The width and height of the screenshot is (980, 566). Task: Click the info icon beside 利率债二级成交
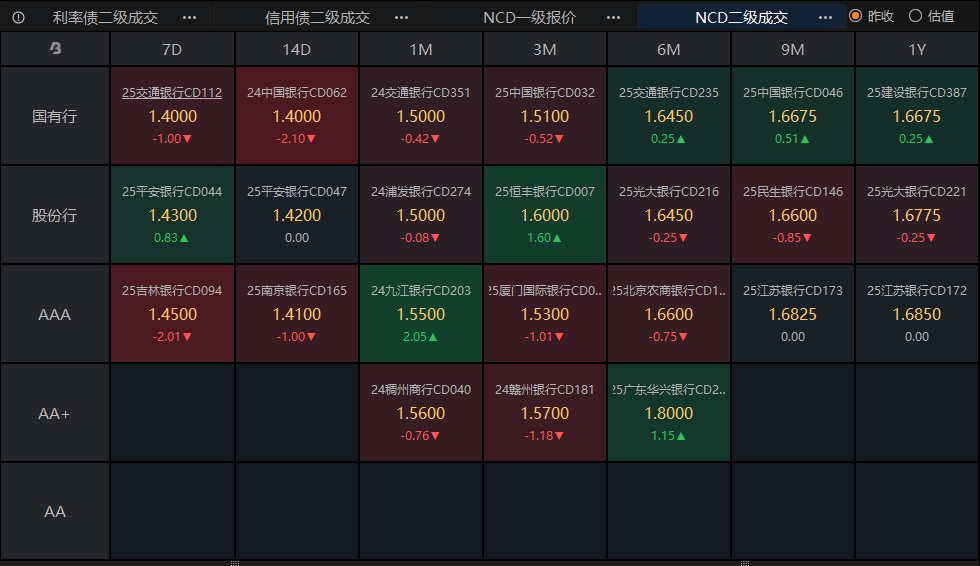(19, 17)
